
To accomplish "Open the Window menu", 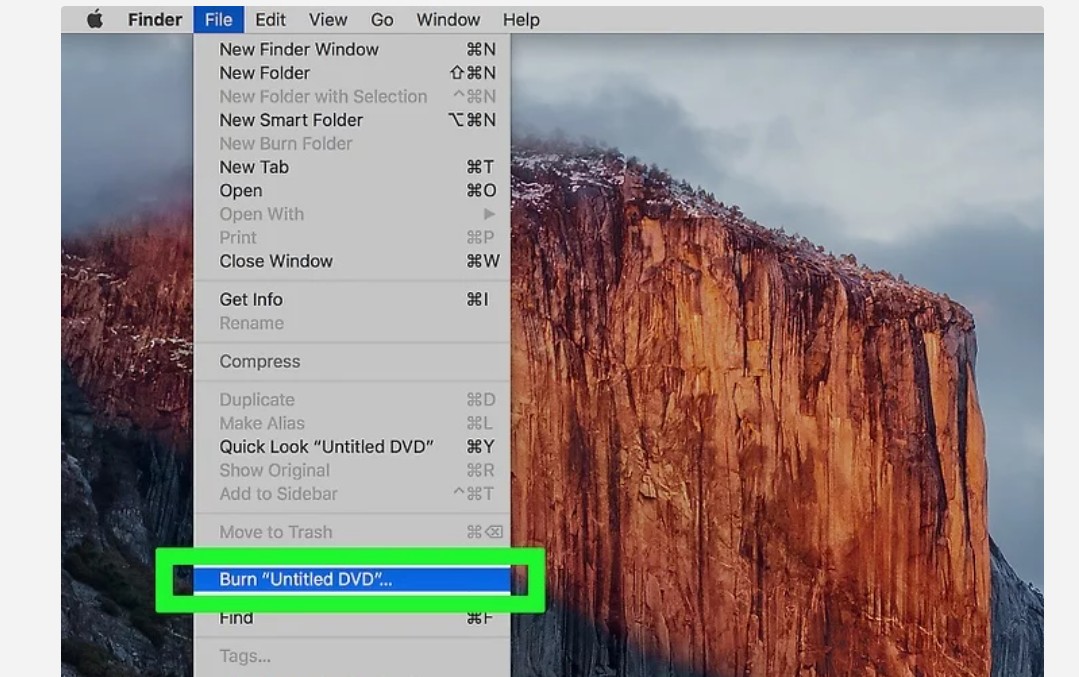I will [x=448, y=20].
